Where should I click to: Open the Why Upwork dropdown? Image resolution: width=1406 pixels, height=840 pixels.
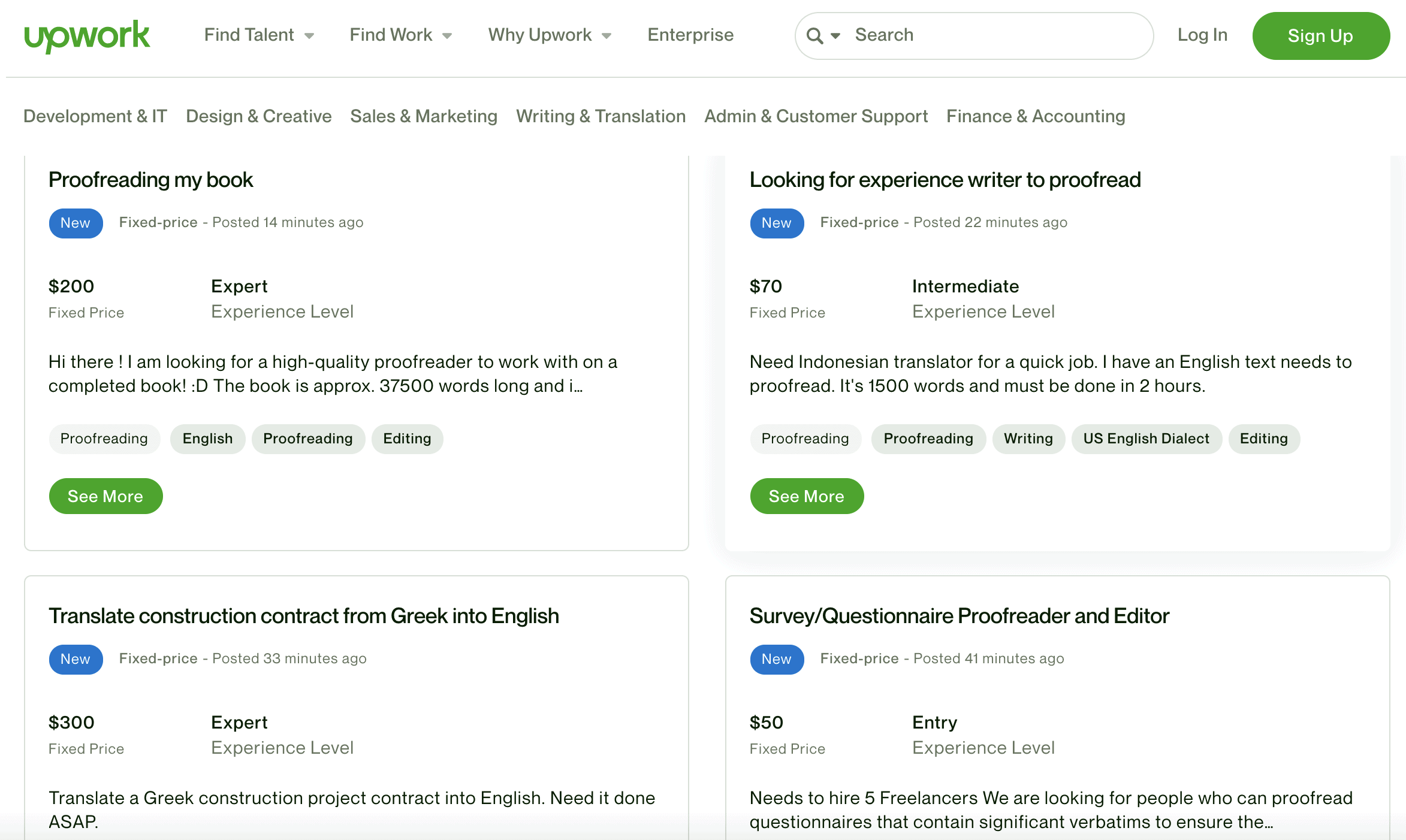point(549,35)
